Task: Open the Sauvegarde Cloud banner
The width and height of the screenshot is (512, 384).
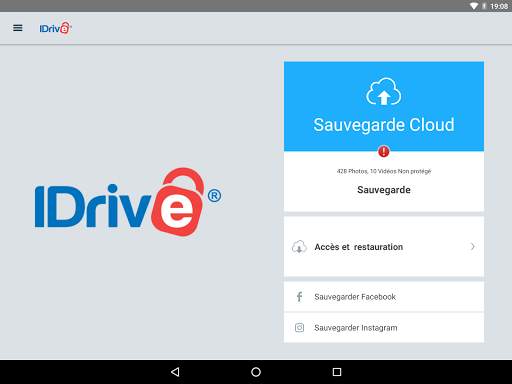Action: point(384,106)
